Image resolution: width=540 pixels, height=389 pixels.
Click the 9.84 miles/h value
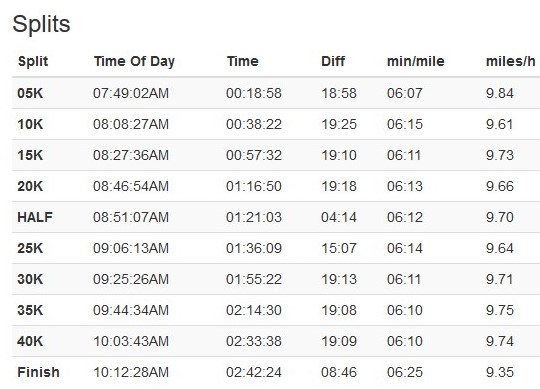500,93
